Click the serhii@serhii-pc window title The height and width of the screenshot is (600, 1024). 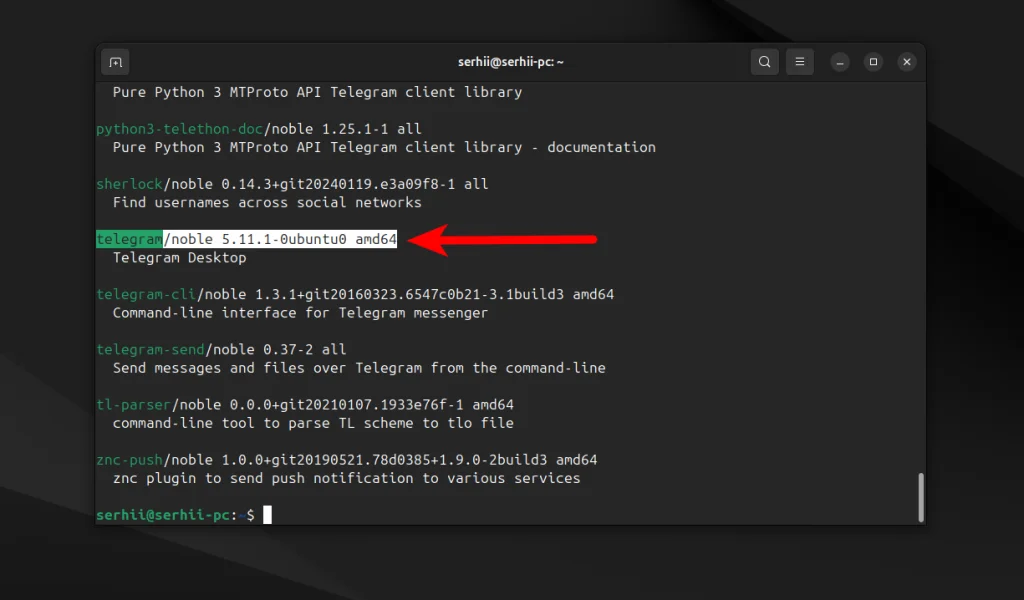tap(511, 62)
